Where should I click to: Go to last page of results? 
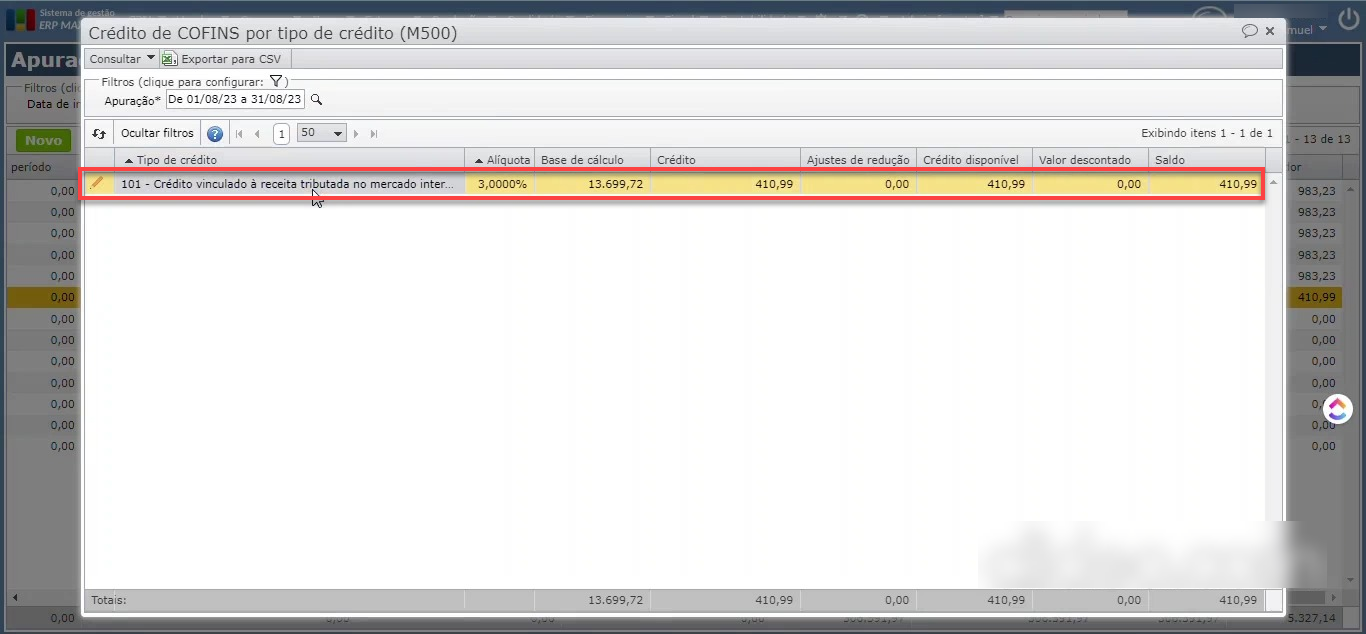pyautogui.click(x=374, y=134)
